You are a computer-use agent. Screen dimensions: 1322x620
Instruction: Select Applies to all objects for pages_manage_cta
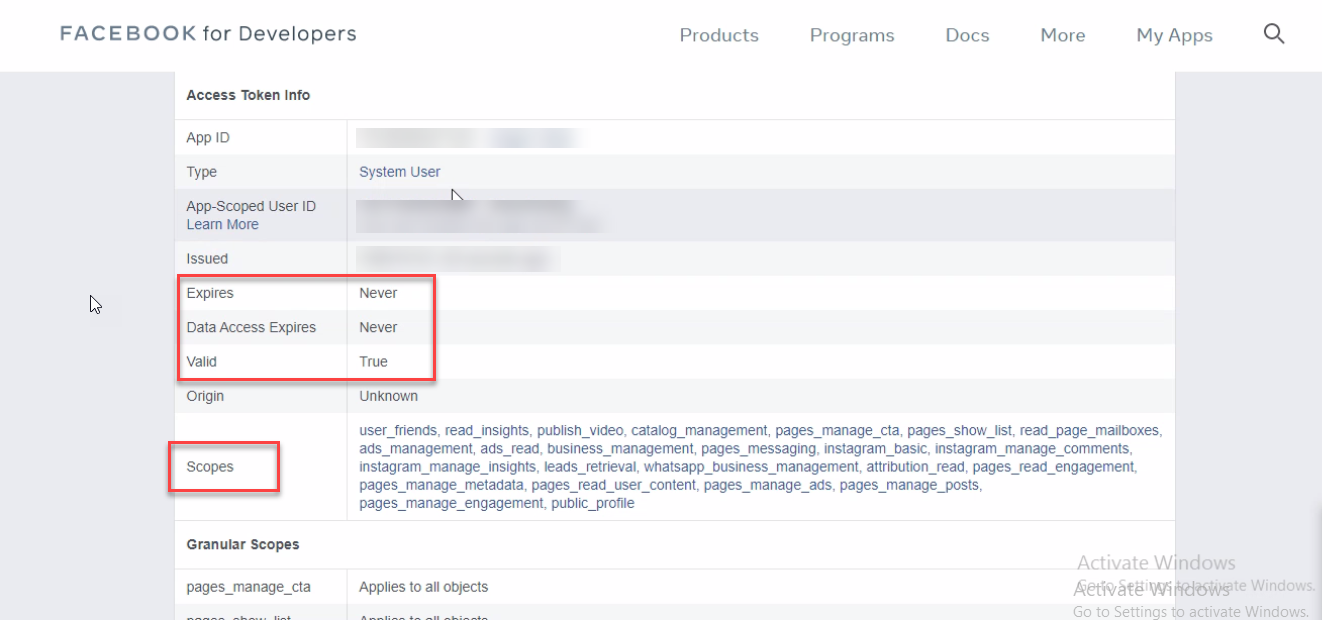[424, 587]
